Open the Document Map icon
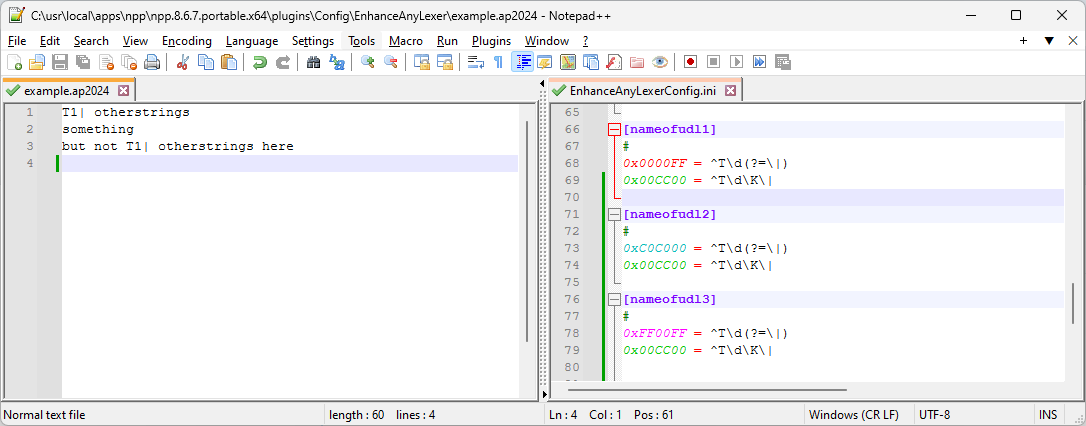The width and height of the screenshot is (1086, 426). click(x=568, y=62)
